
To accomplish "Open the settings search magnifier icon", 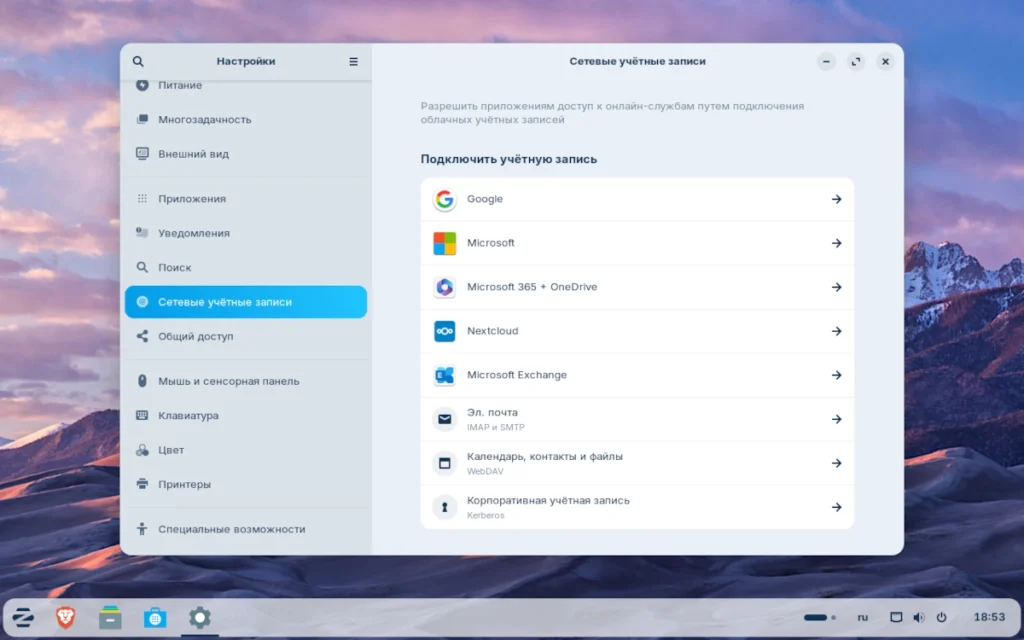I will point(138,61).
